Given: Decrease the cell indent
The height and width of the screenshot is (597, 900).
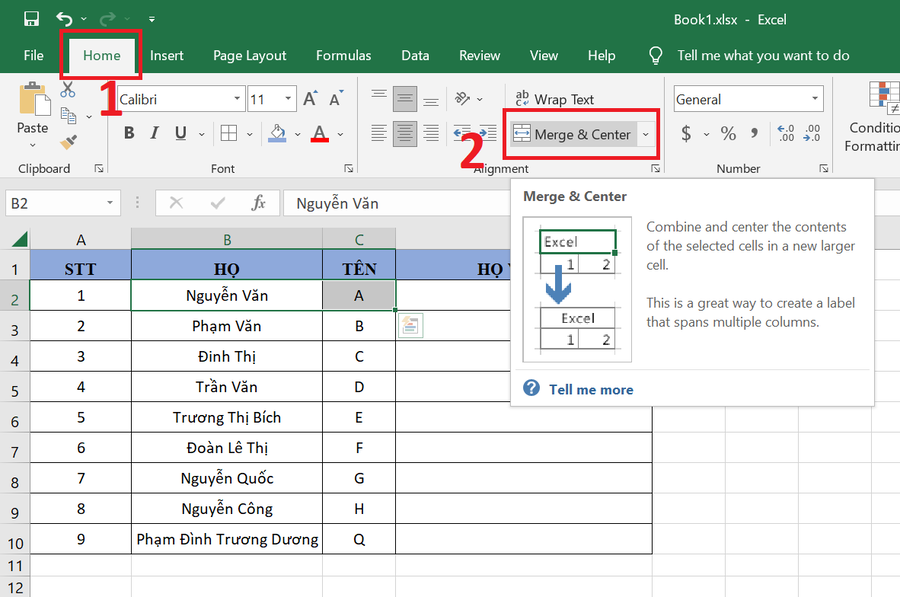Looking at the screenshot, I should 462,133.
